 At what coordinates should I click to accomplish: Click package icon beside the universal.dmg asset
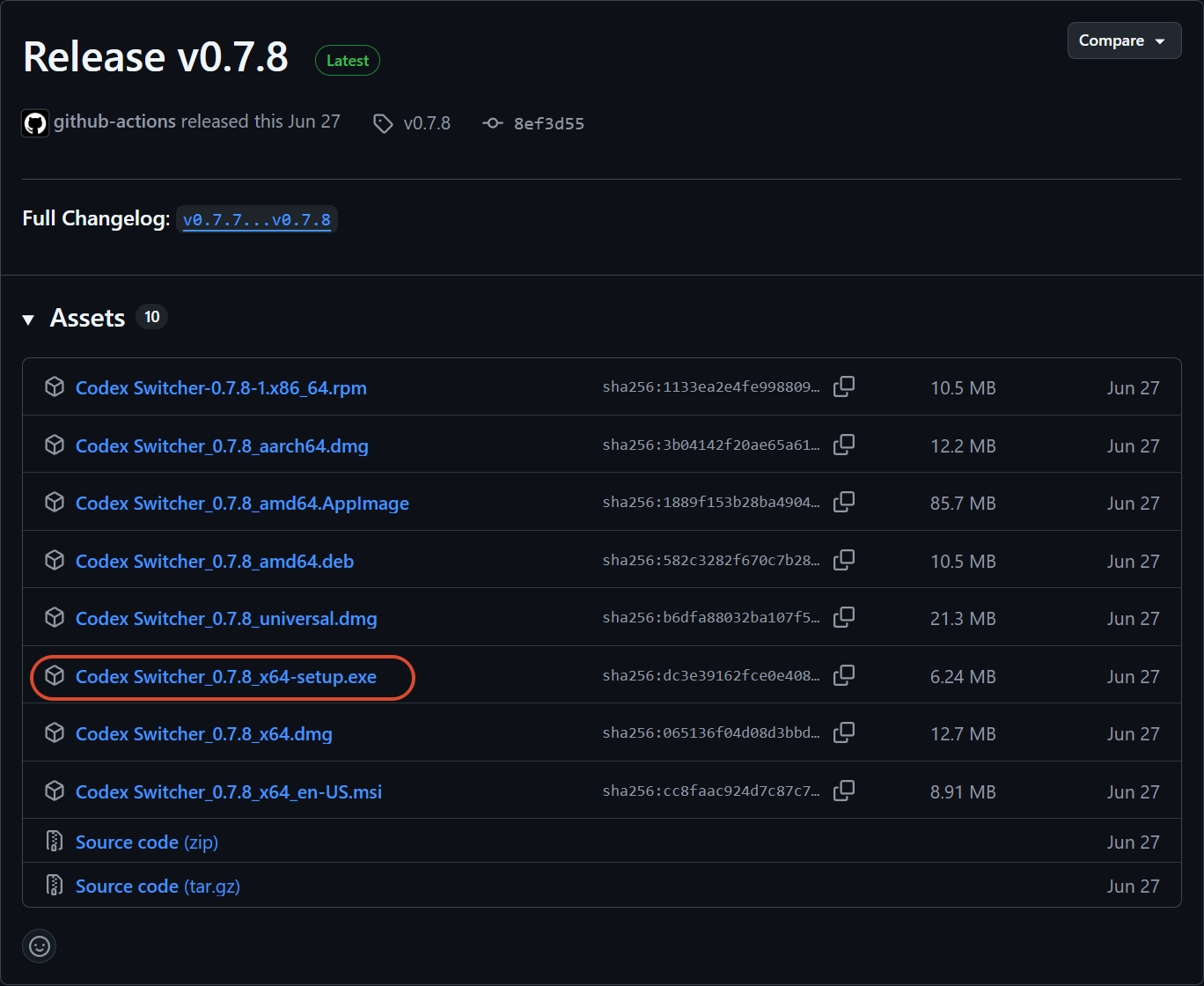(x=55, y=618)
